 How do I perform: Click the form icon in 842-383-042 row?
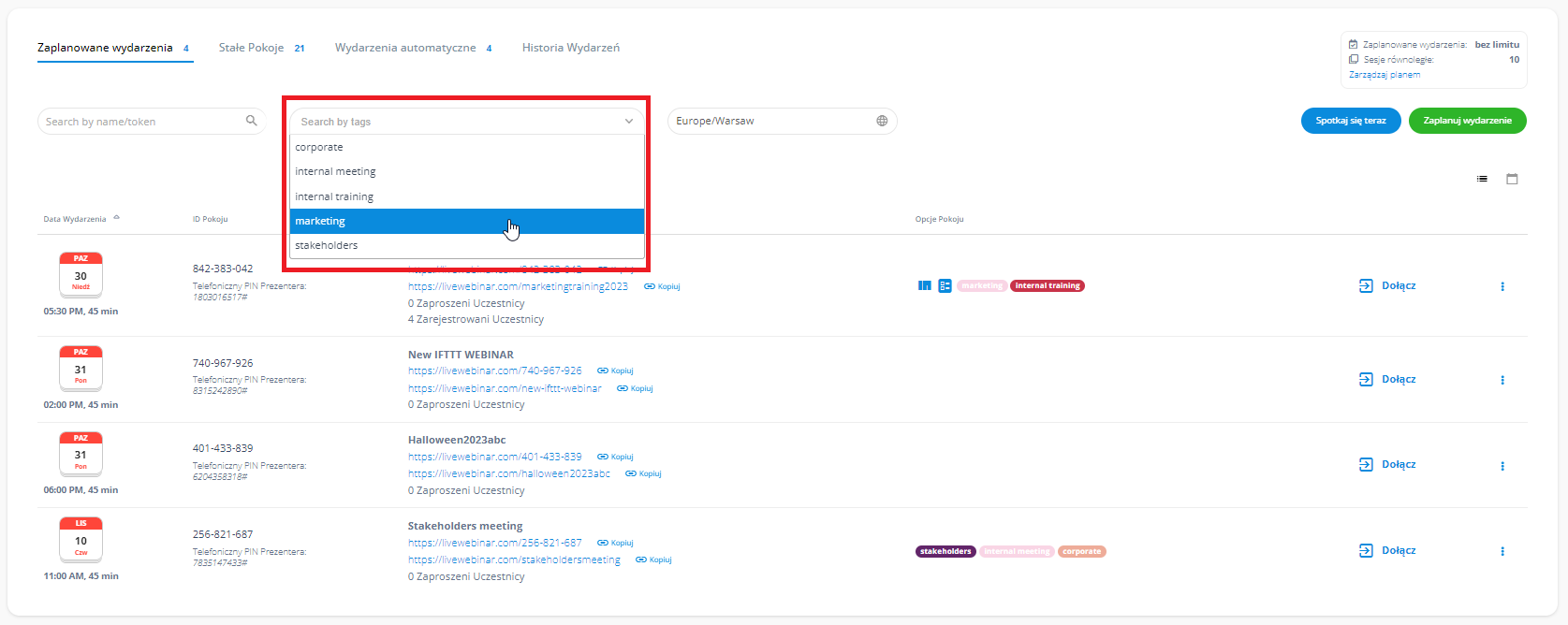click(945, 285)
